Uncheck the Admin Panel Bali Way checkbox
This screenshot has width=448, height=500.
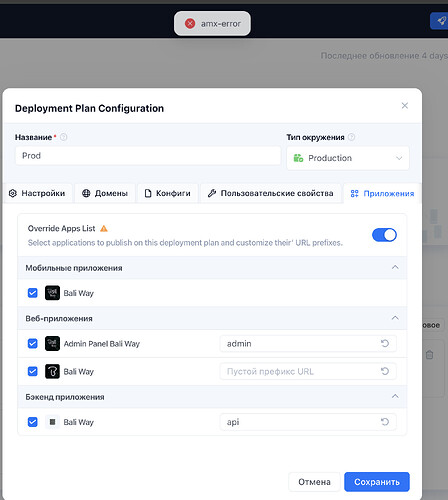(33, 343)
